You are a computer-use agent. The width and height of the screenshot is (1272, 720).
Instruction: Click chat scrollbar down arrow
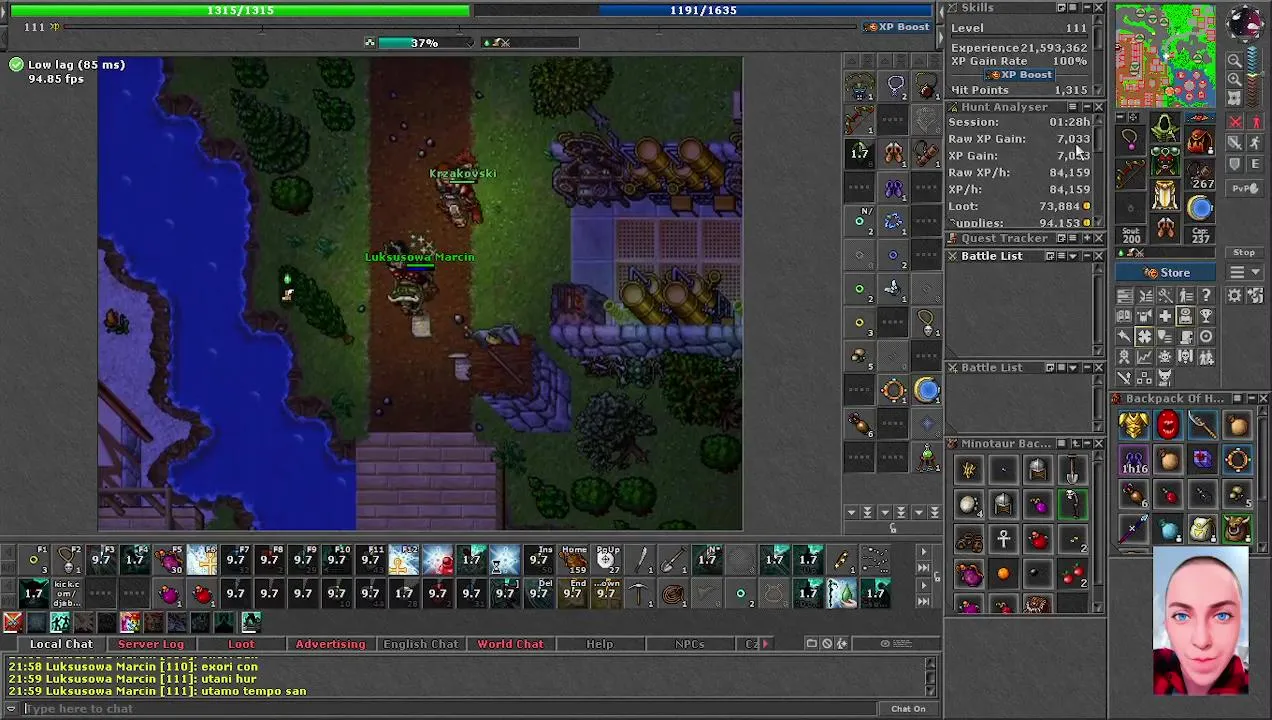(930, 690)
